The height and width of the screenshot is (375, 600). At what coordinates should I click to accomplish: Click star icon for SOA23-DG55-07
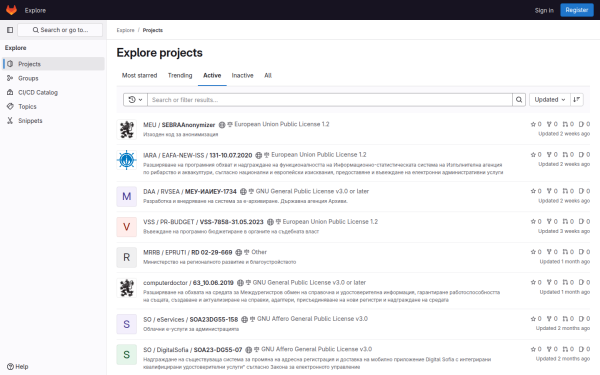point(533,349)
